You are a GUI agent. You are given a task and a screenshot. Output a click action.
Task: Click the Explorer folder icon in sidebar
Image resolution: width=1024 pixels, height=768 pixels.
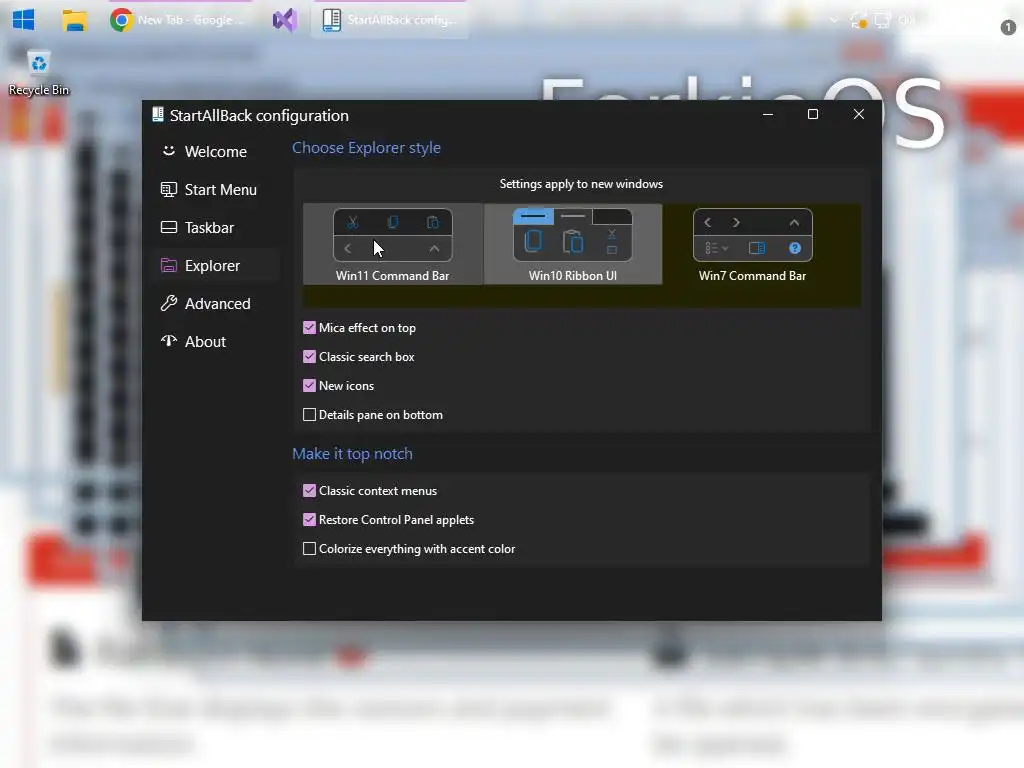tap(168, 265)
